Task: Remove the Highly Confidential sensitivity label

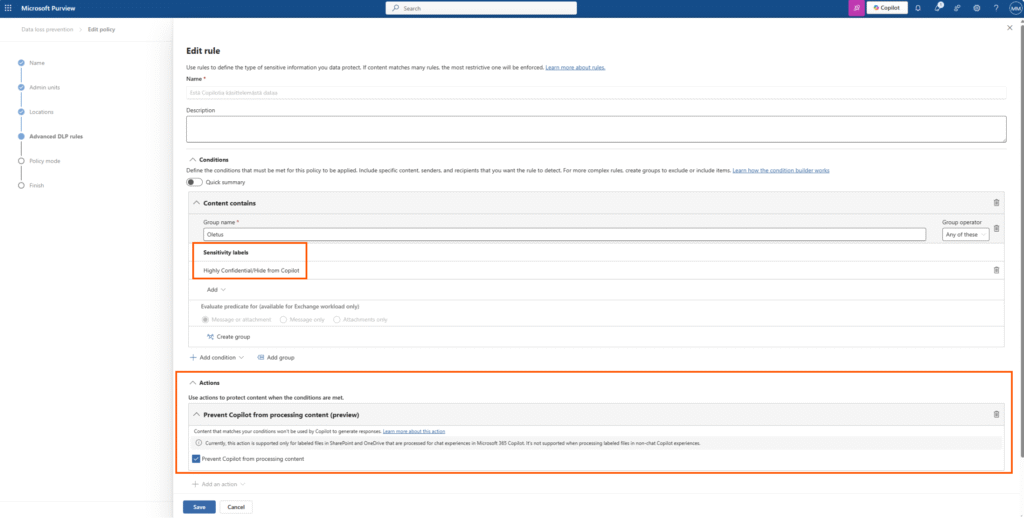Action: click(x=996, y=270)
